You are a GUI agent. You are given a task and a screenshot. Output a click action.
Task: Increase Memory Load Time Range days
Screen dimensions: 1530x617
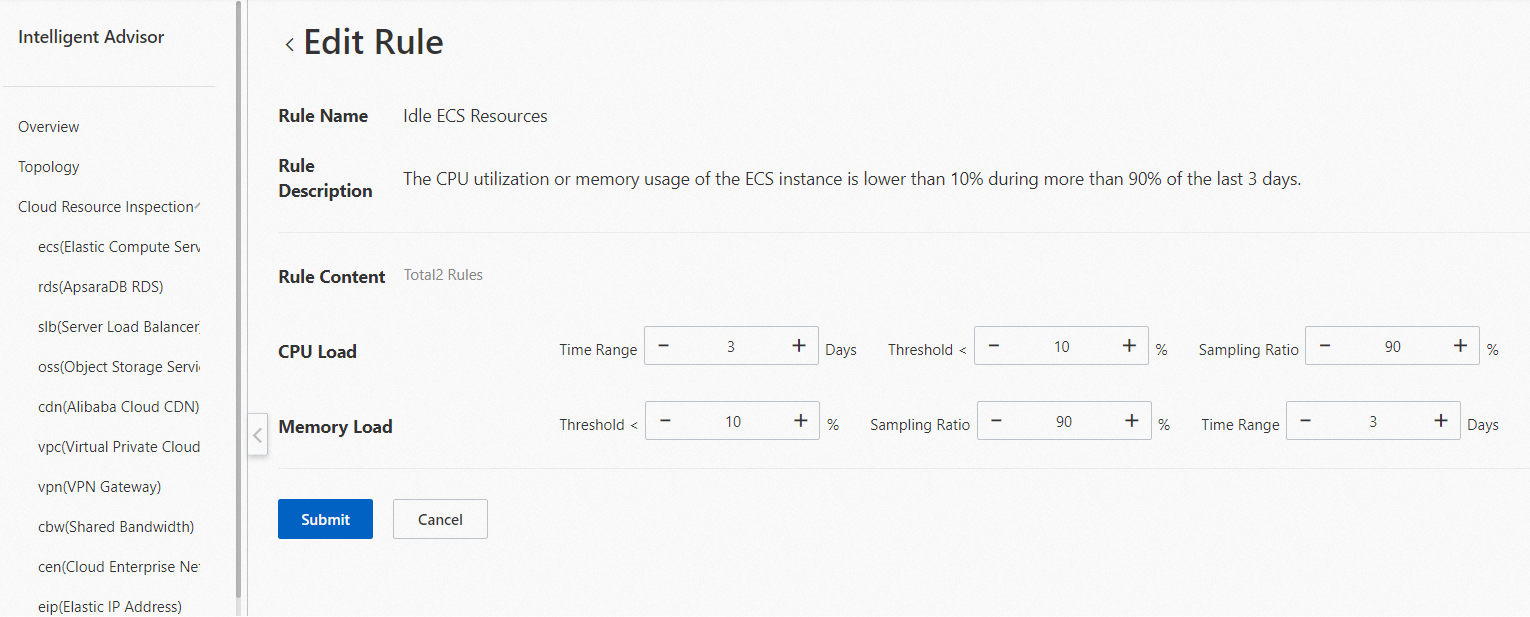[1441, 421]
